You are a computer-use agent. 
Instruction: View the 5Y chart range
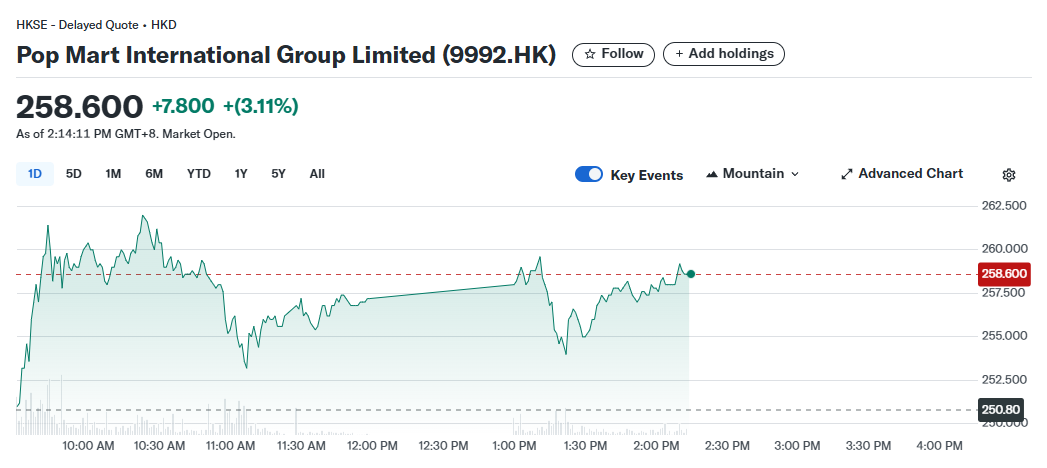(x=278, y=174)
